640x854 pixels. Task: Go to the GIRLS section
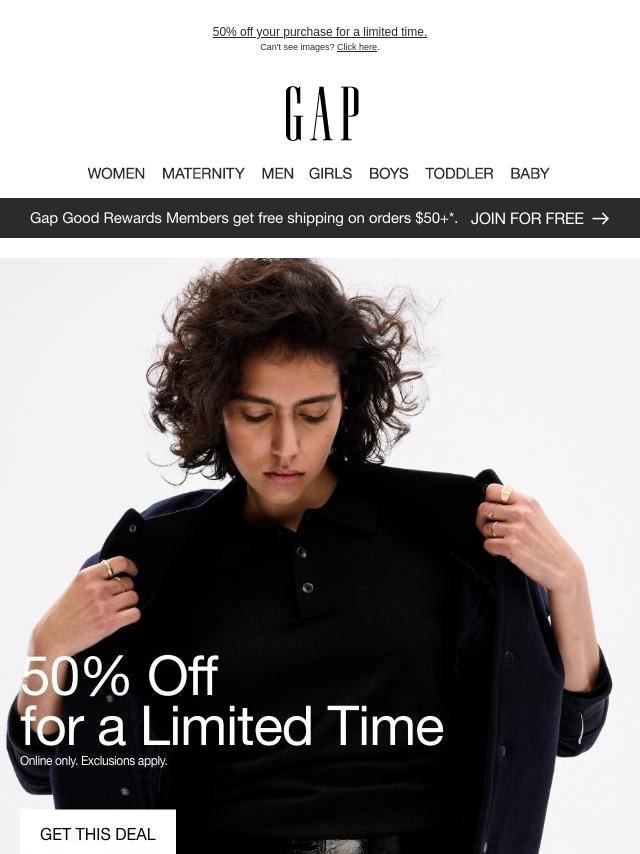point(330,173)
